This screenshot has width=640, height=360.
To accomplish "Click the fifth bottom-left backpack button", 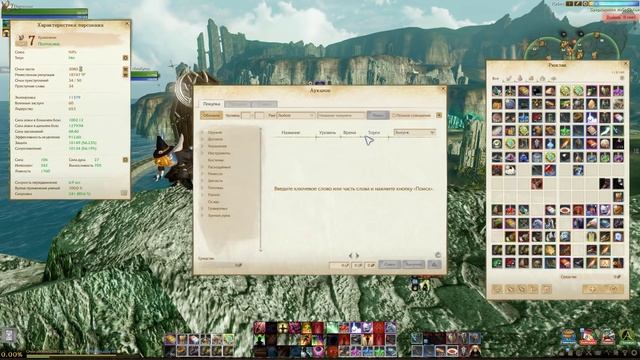I will tap(547, 289).
